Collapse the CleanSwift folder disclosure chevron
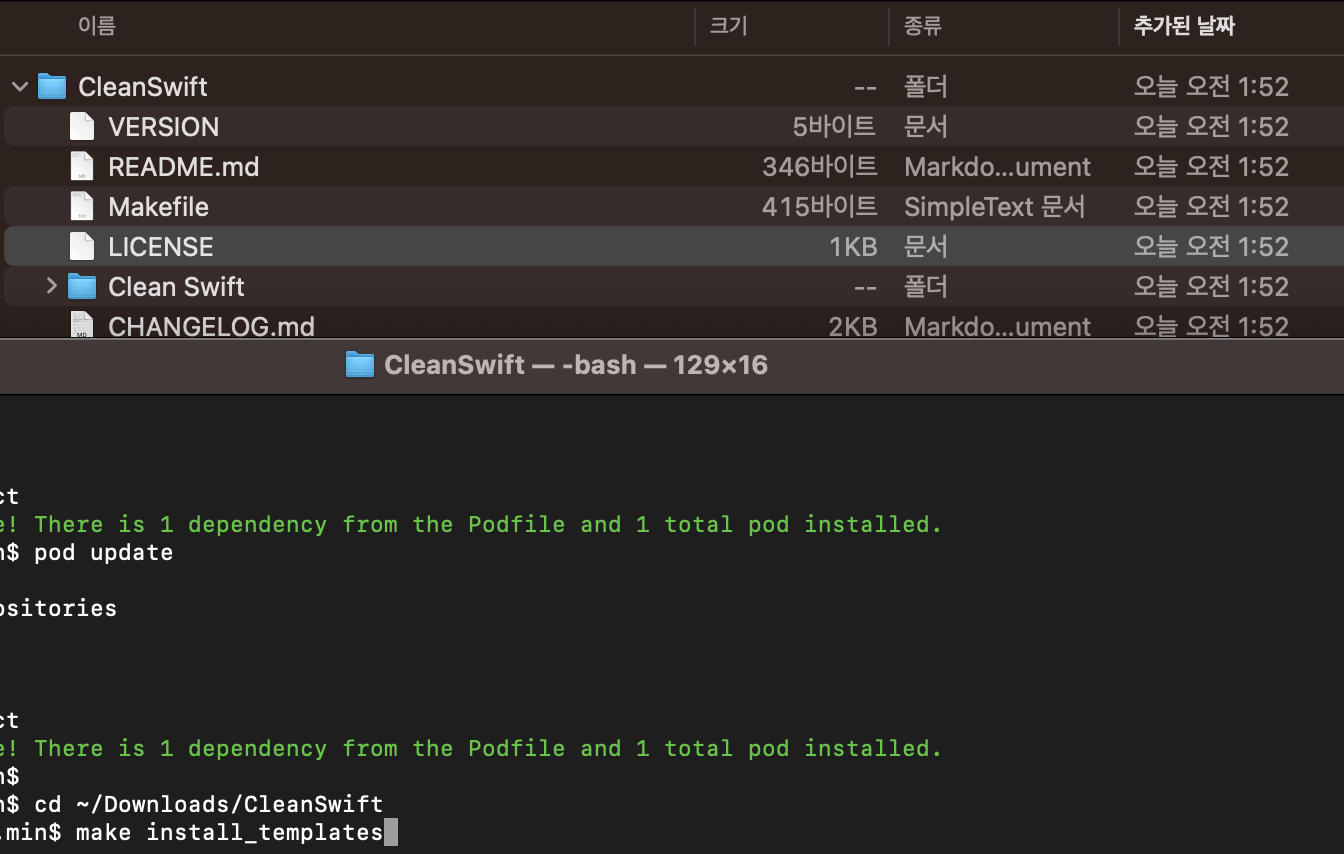This screenshot has width=1344, height=854. pyautogui.click(x=20, y=87)
